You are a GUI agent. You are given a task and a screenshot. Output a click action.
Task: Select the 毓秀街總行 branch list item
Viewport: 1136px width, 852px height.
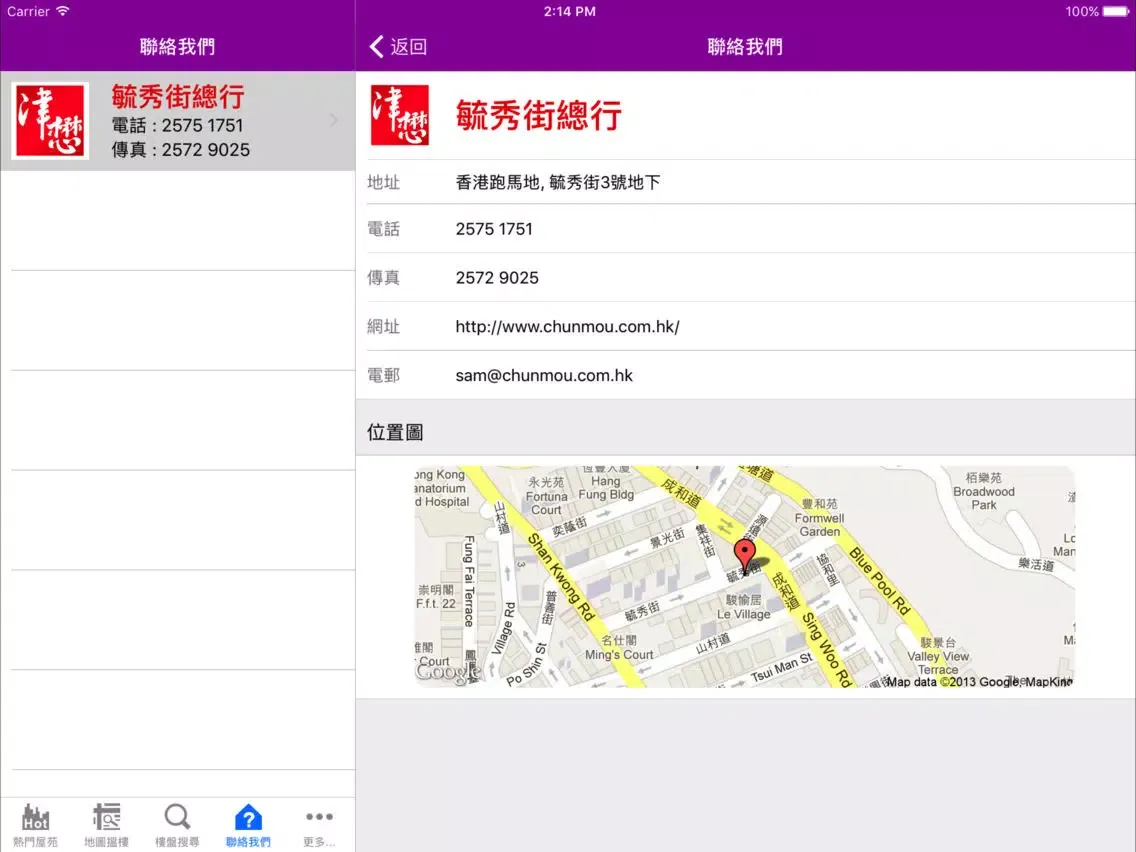pos(178,120)
